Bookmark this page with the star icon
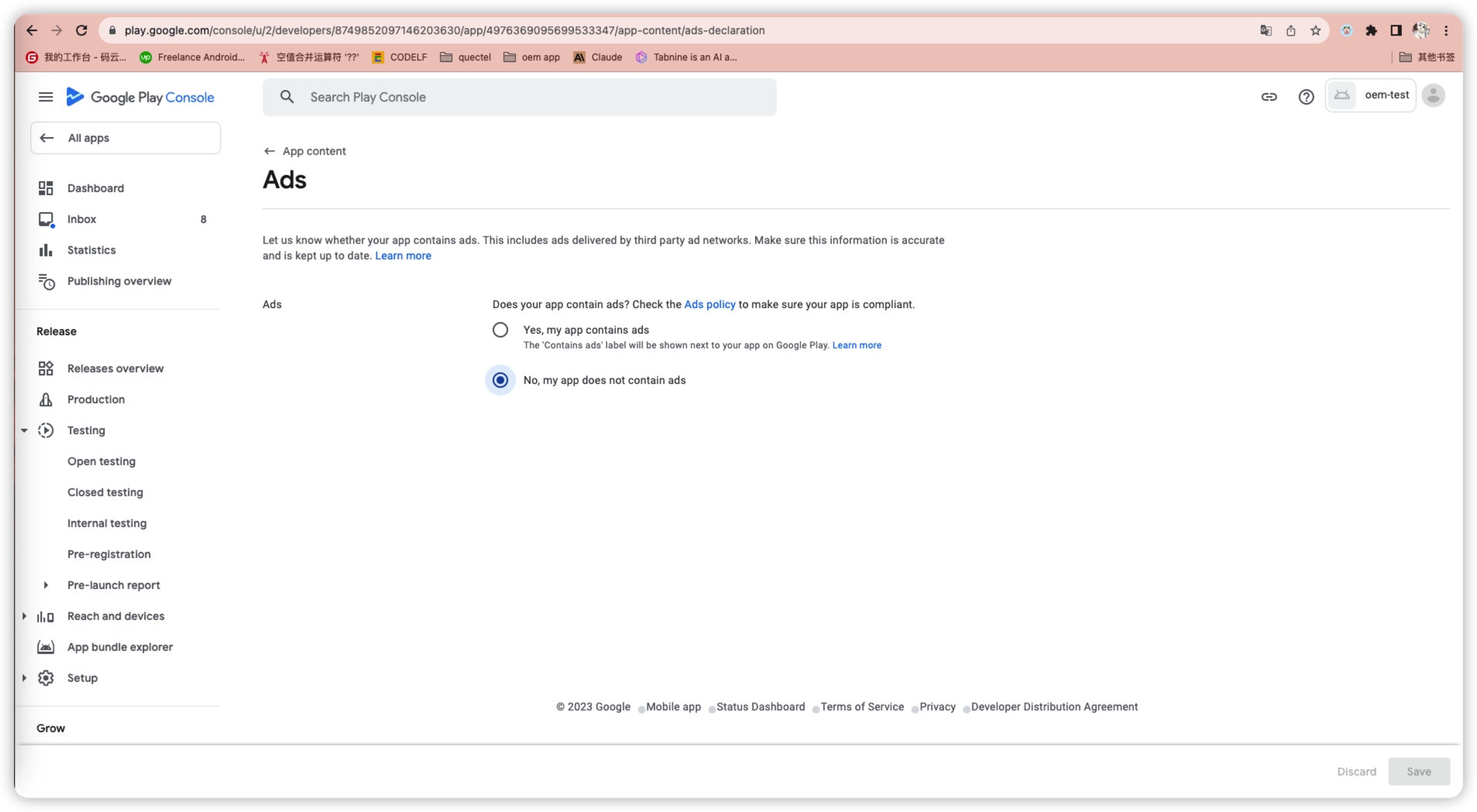The image size is (1477, 812). (1315, 30)
